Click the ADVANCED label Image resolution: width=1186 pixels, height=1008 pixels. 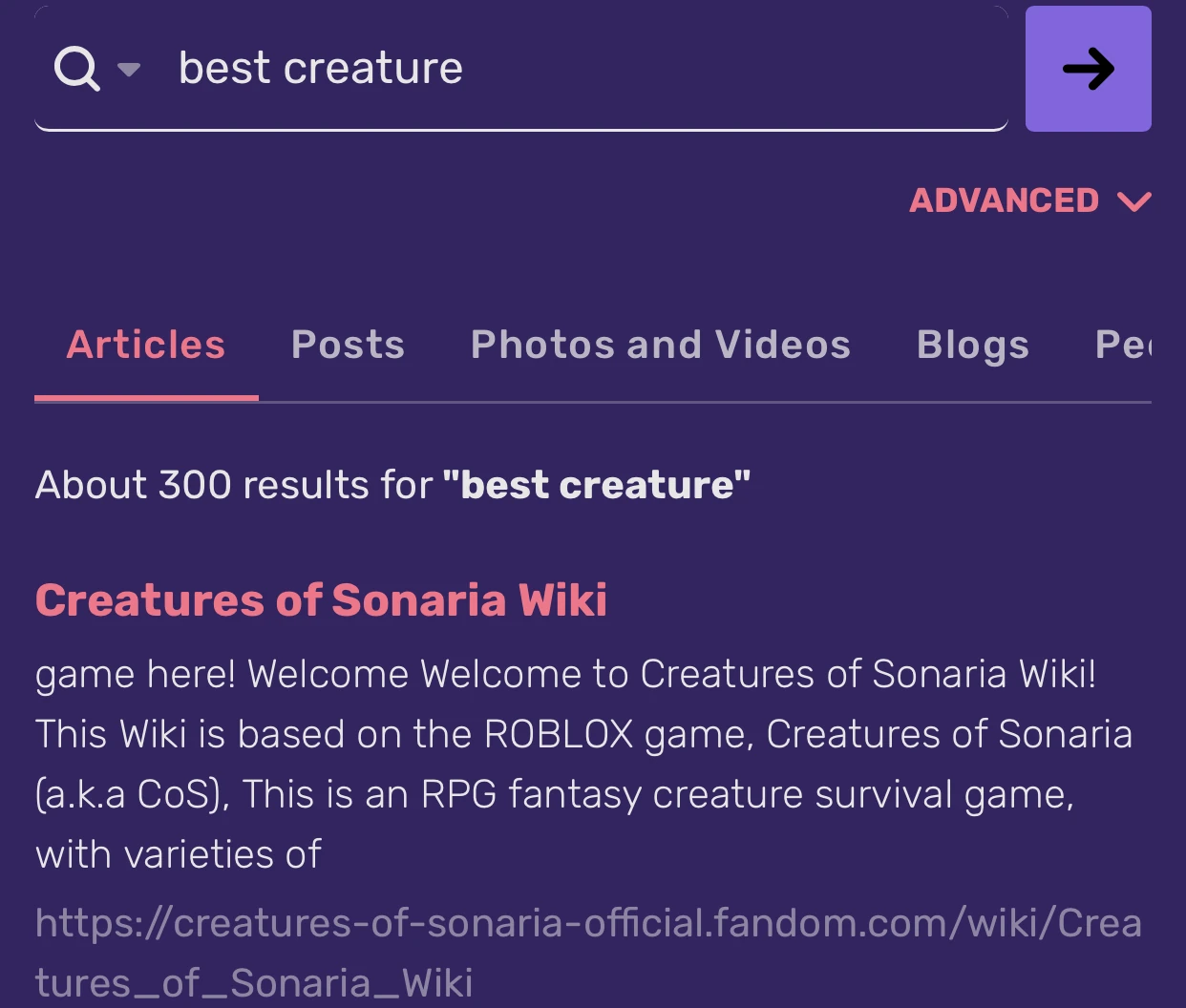[x=1004, y=200]
